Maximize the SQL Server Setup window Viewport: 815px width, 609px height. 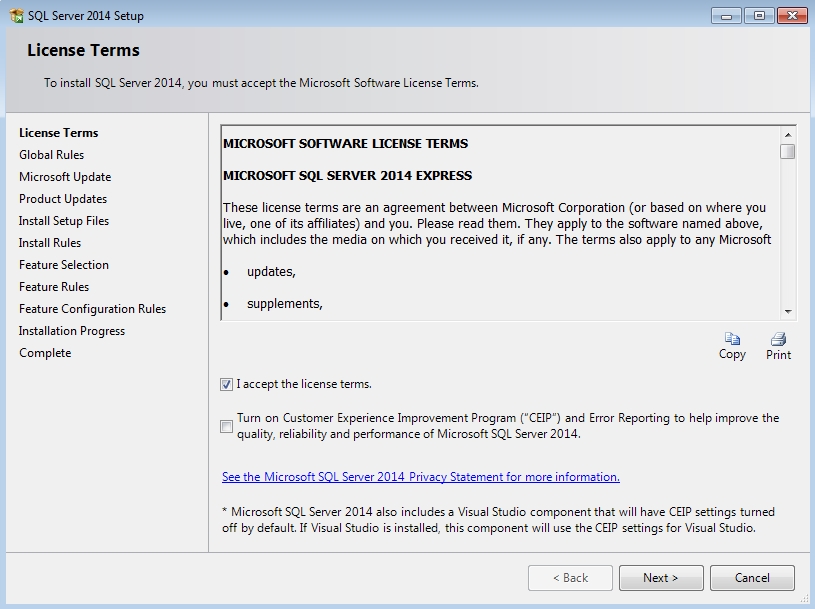[759, 15]
